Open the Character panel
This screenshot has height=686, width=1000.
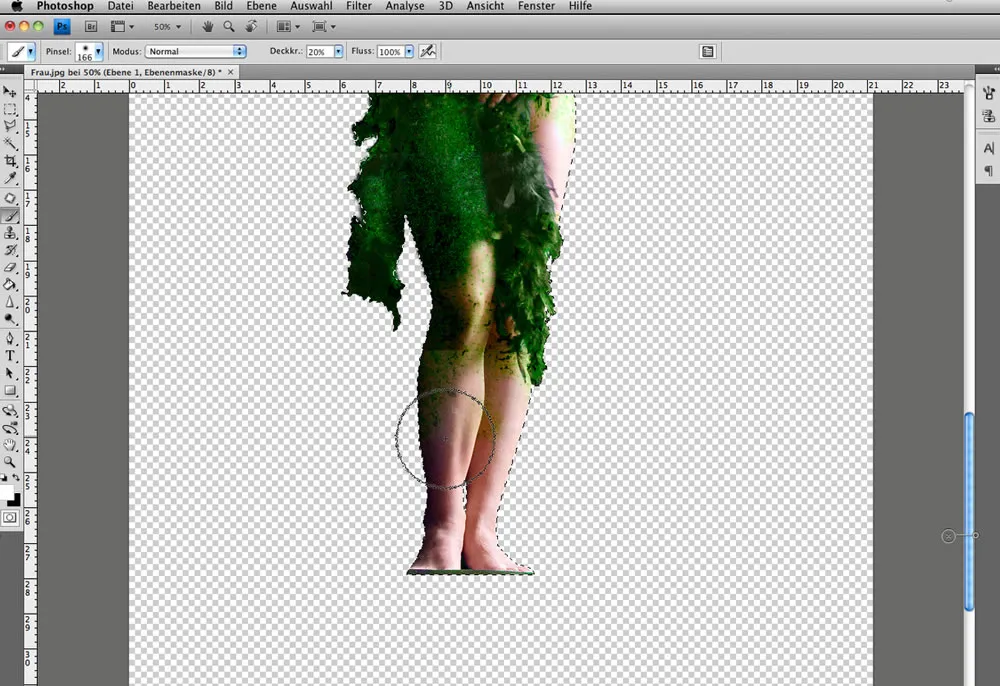988,147
